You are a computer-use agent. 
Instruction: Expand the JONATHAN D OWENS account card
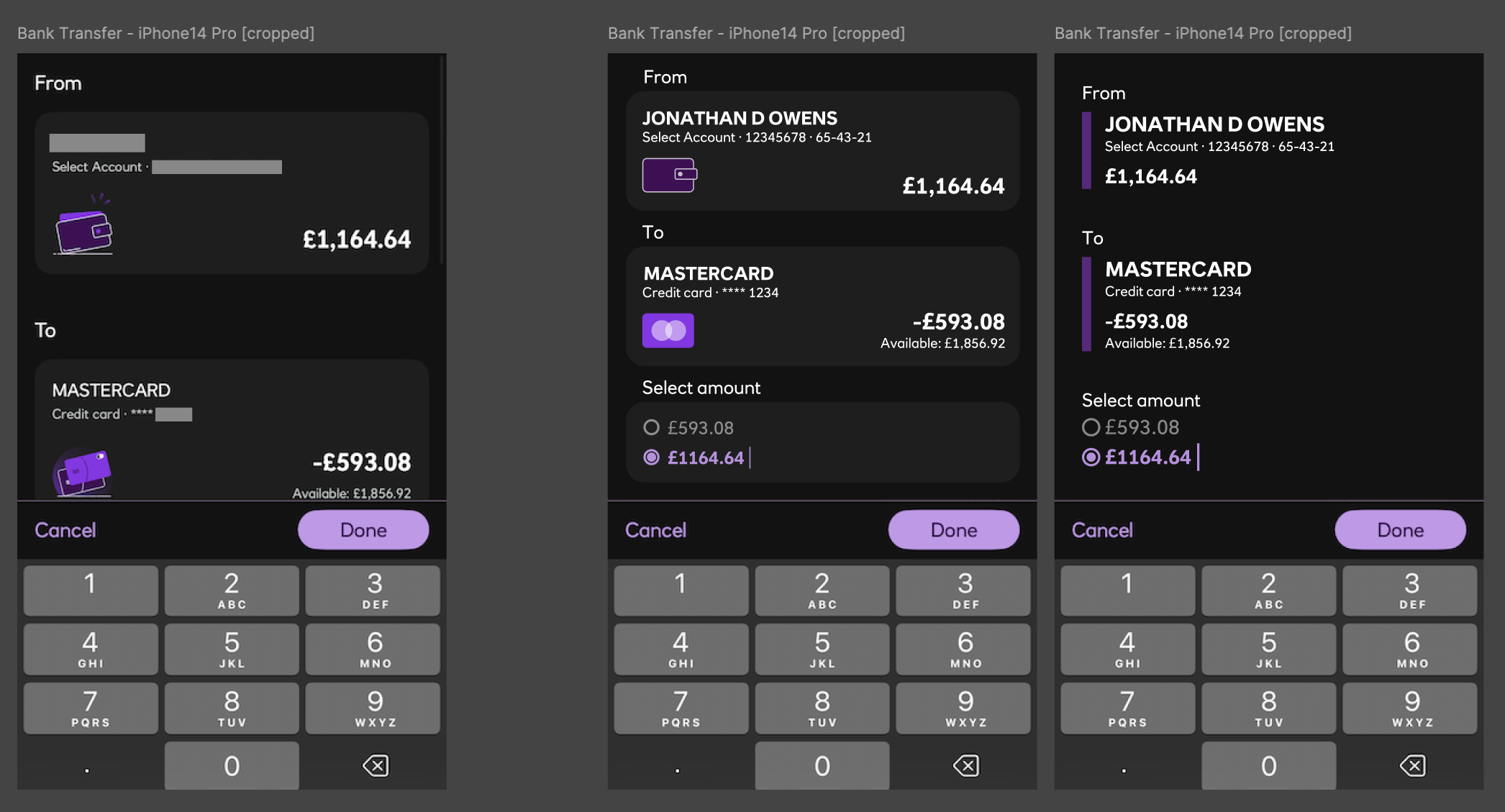click(824, 150)
